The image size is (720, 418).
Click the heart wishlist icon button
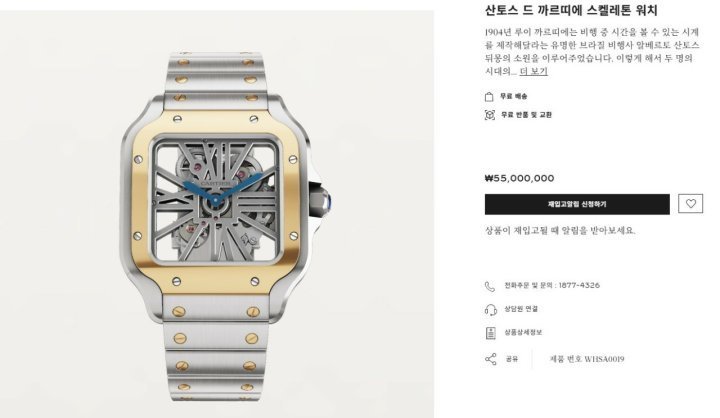point(690,203)
